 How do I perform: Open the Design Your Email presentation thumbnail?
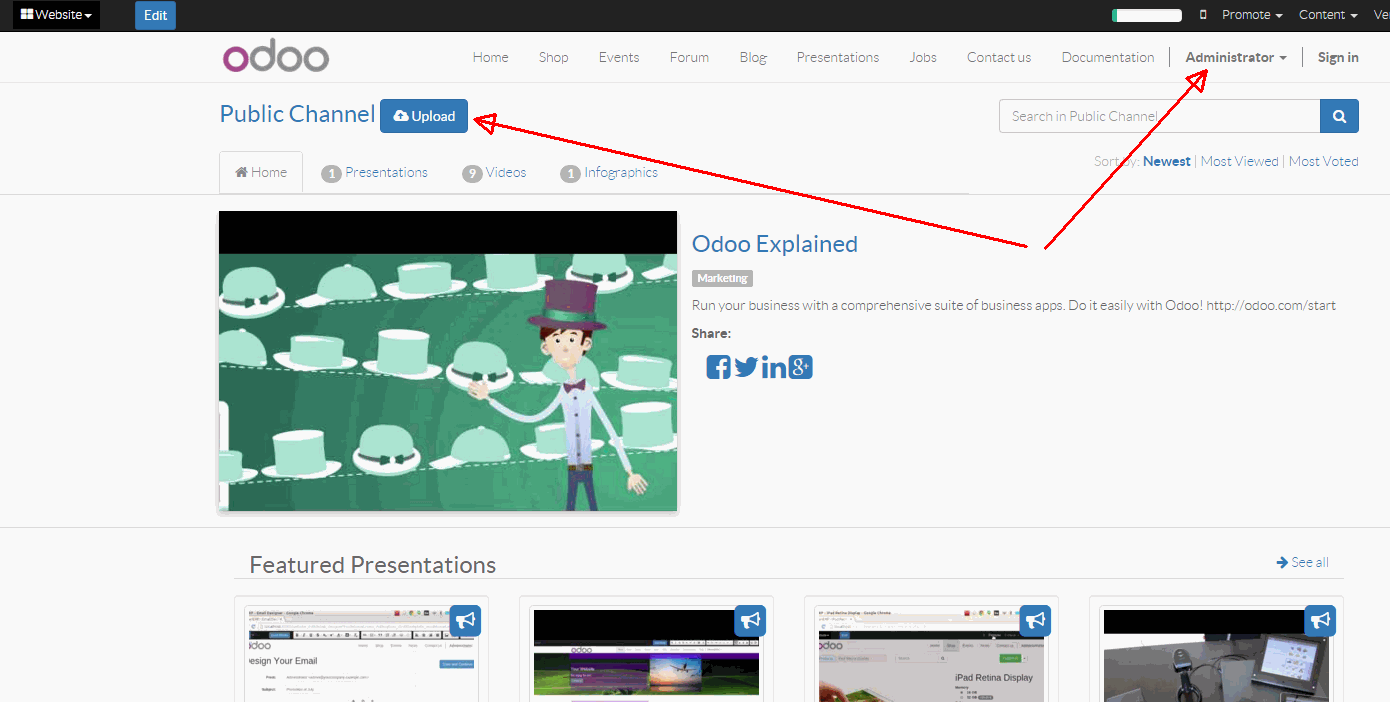point(360,656)
